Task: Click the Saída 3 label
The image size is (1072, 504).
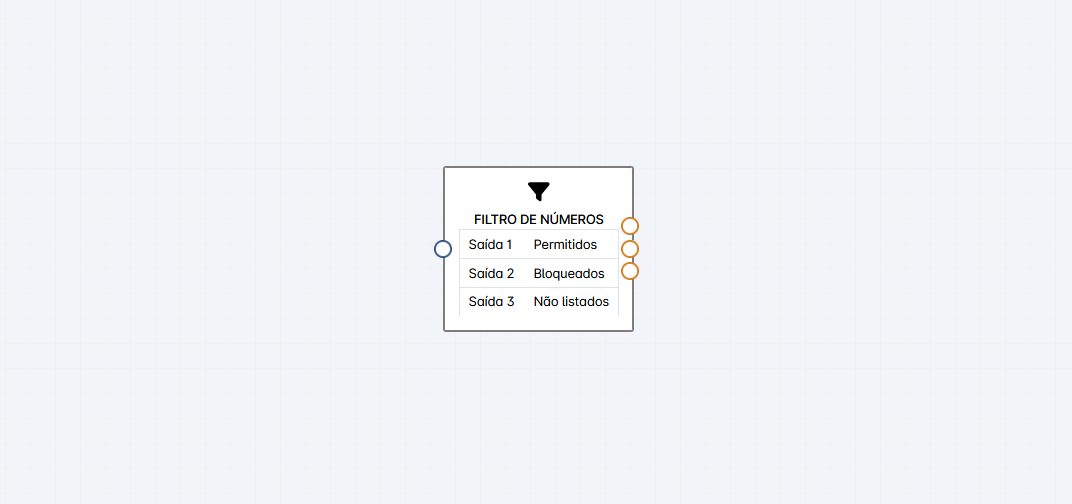Action: [x=491, y=302]
